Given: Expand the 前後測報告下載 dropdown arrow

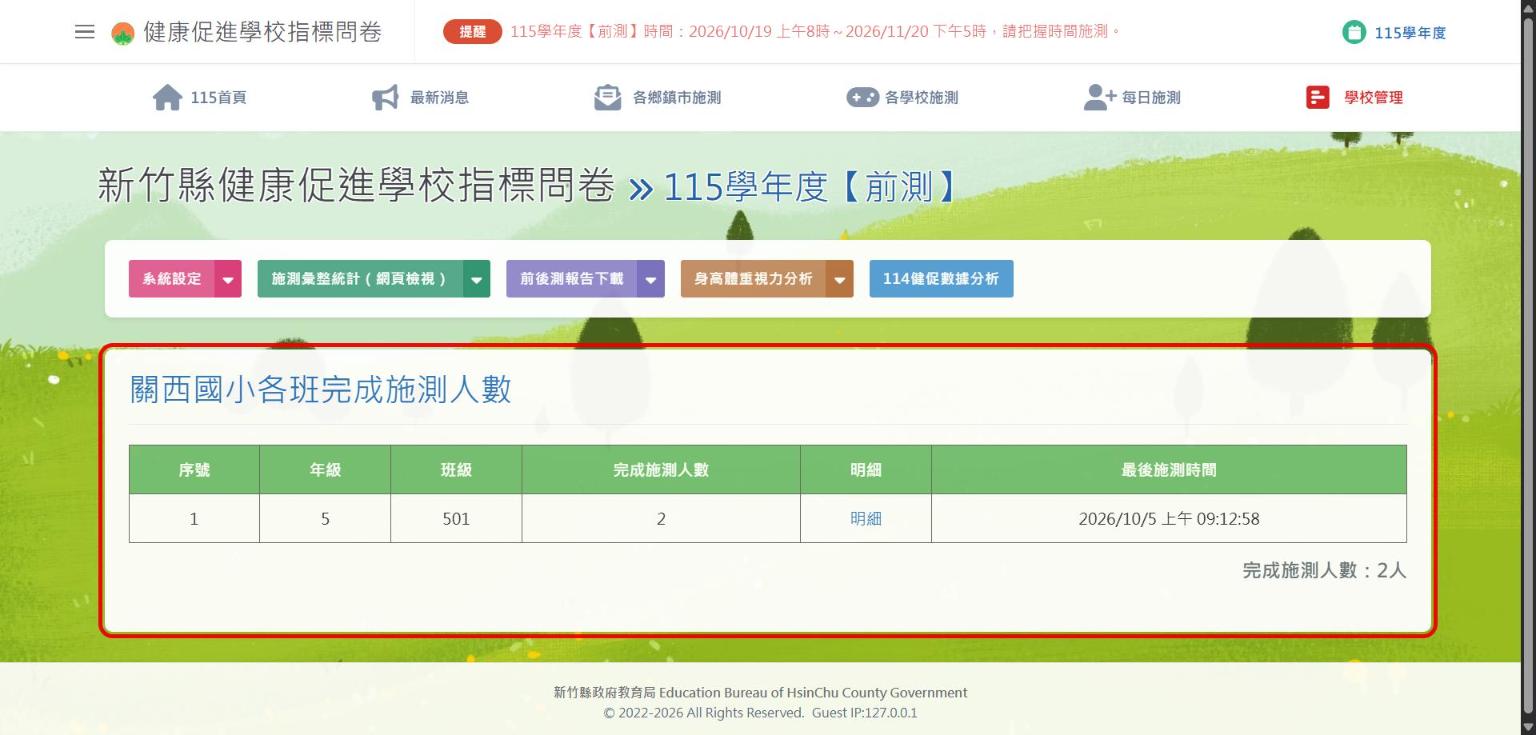Looking at the screenshot, I should [x=651, y=279].
